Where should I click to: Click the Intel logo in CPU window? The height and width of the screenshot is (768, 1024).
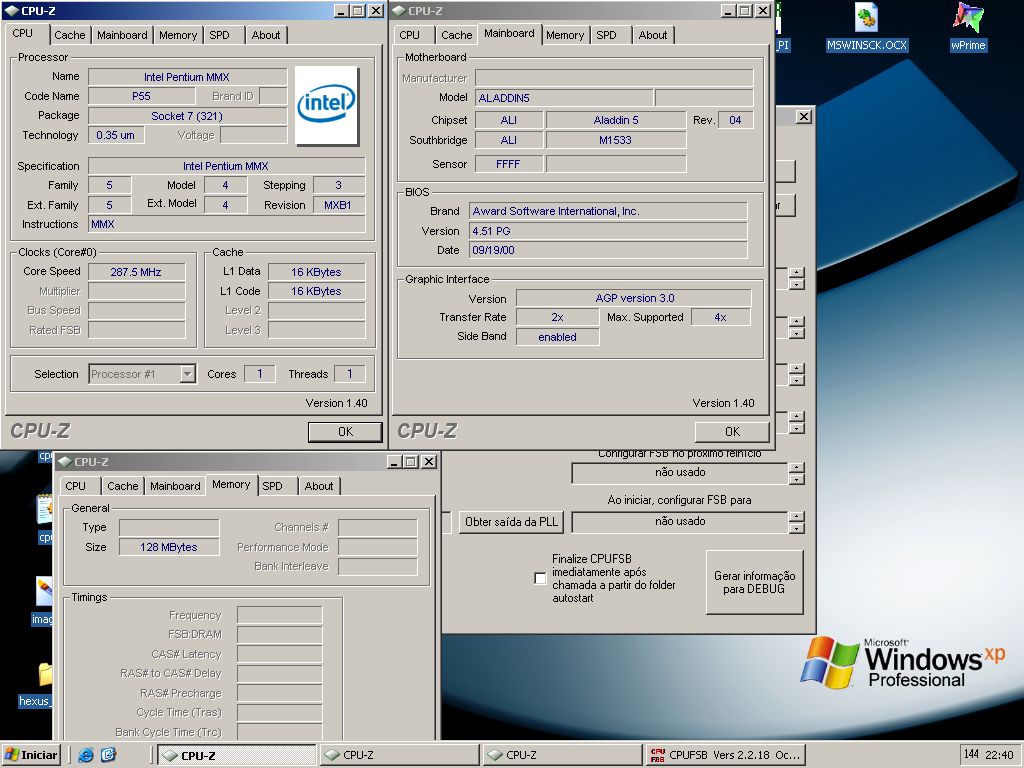(327, 105)
